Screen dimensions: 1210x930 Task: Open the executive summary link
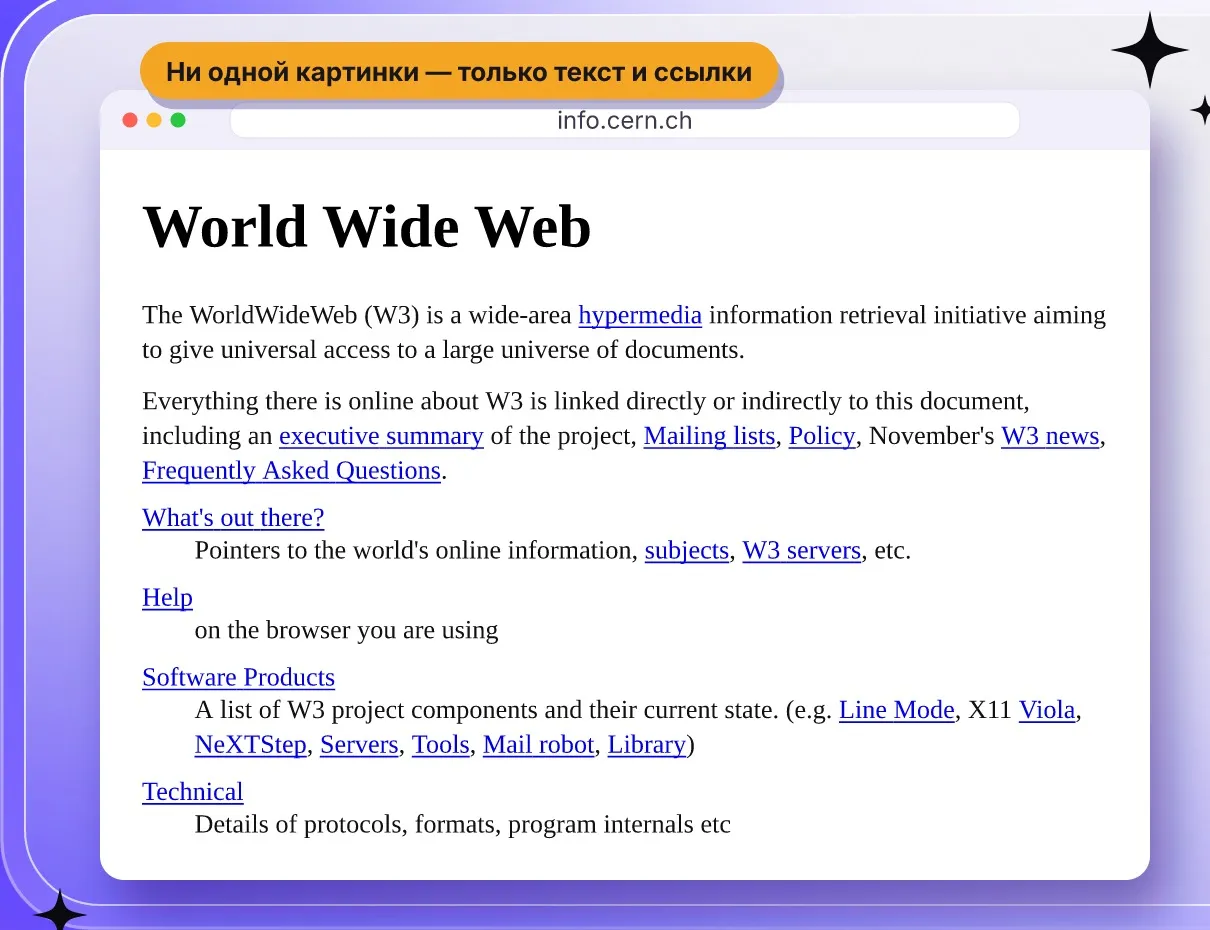(x=381, y=436)
